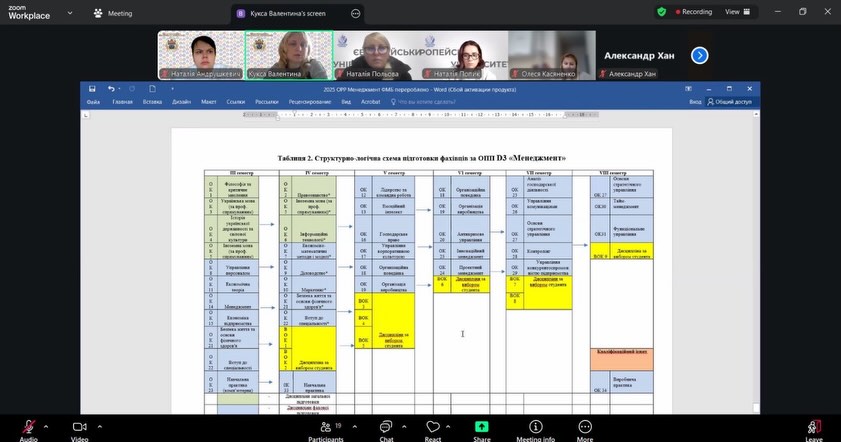The width and height of the screenshot is (841, 442).
Task: Open Meeting info
Action: pos(535,425)
